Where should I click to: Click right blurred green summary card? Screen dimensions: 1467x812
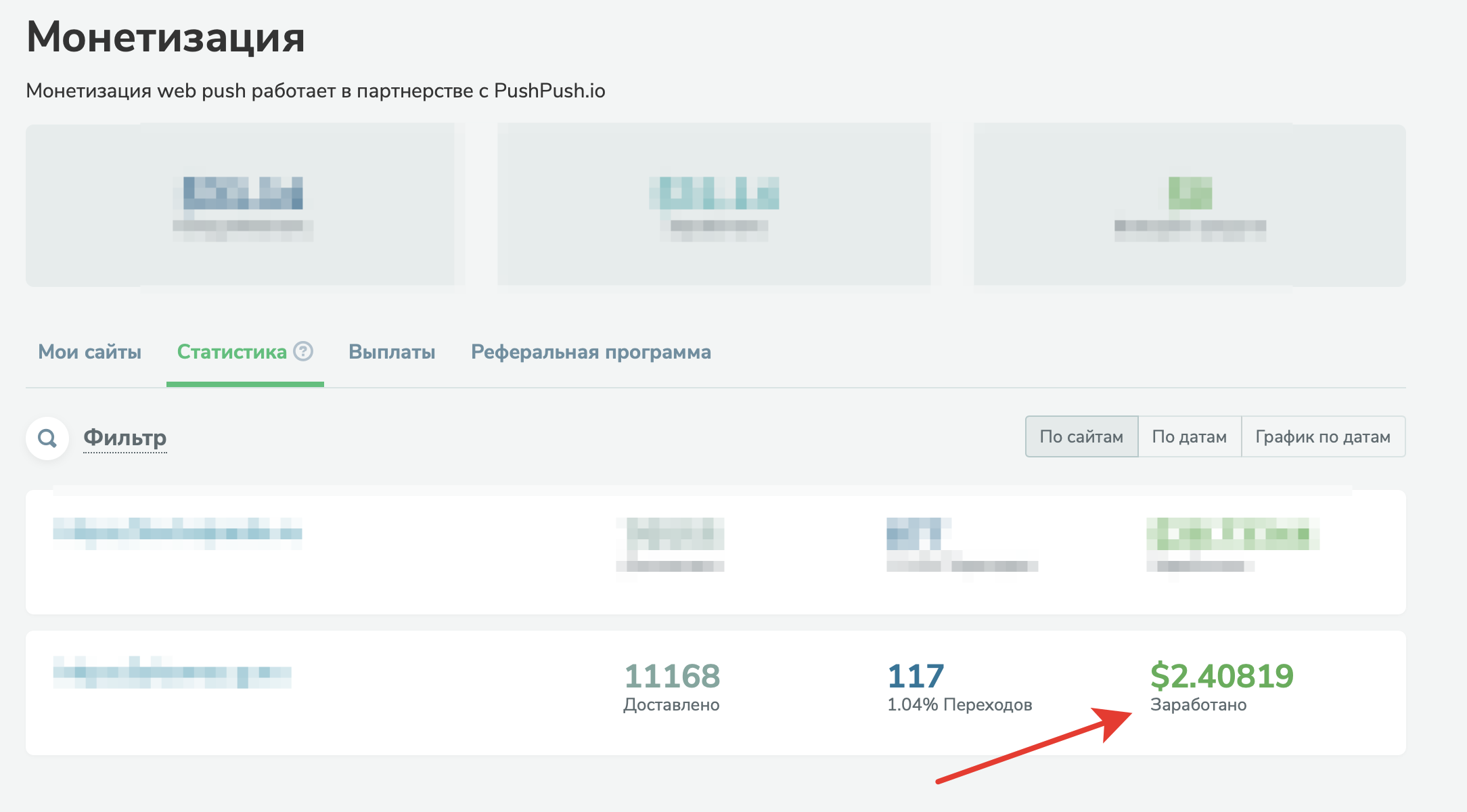[1190, 205]
